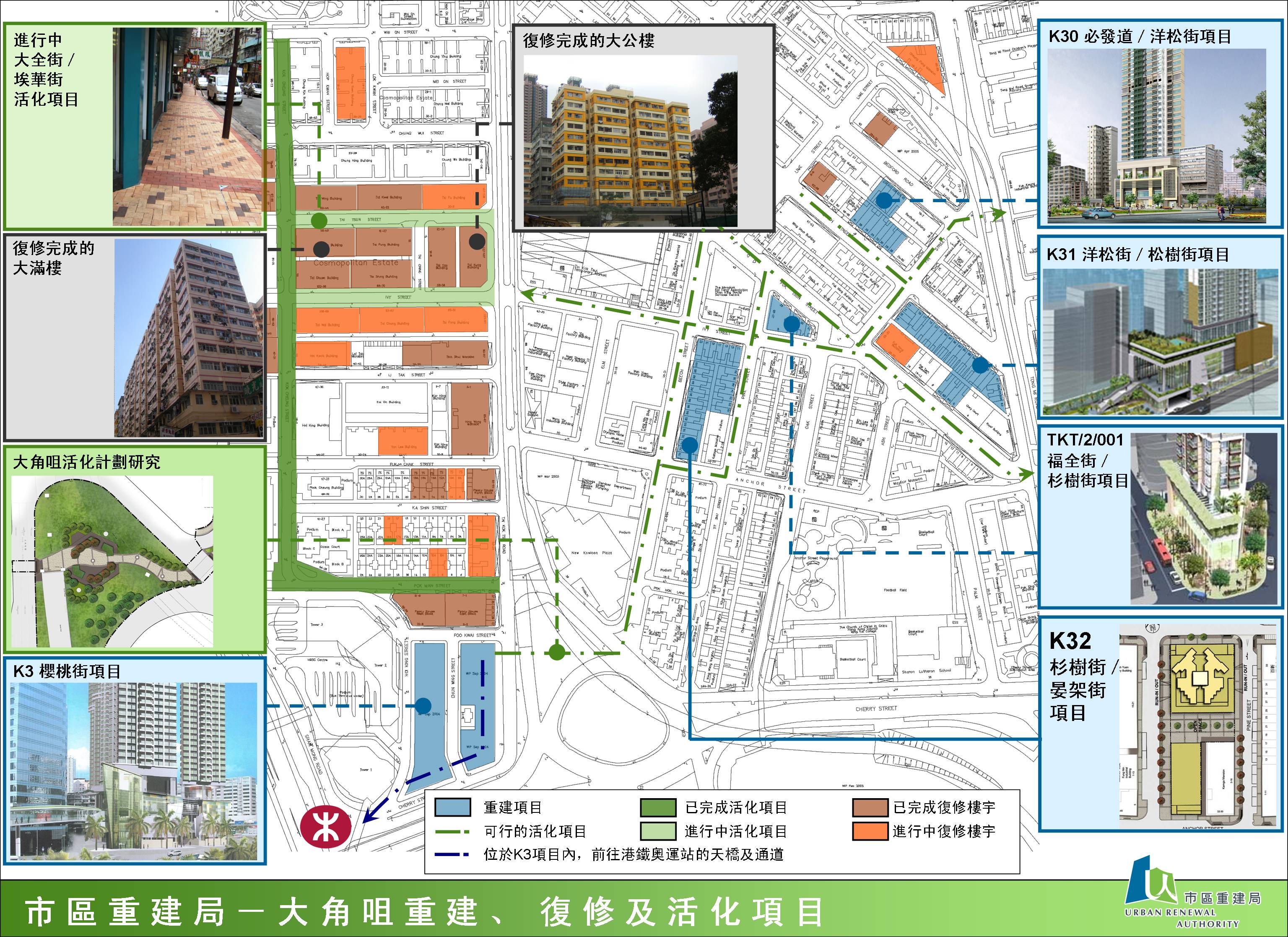Click the blue dot on the K31 site

pyautogui.click(x=980, y=365)
